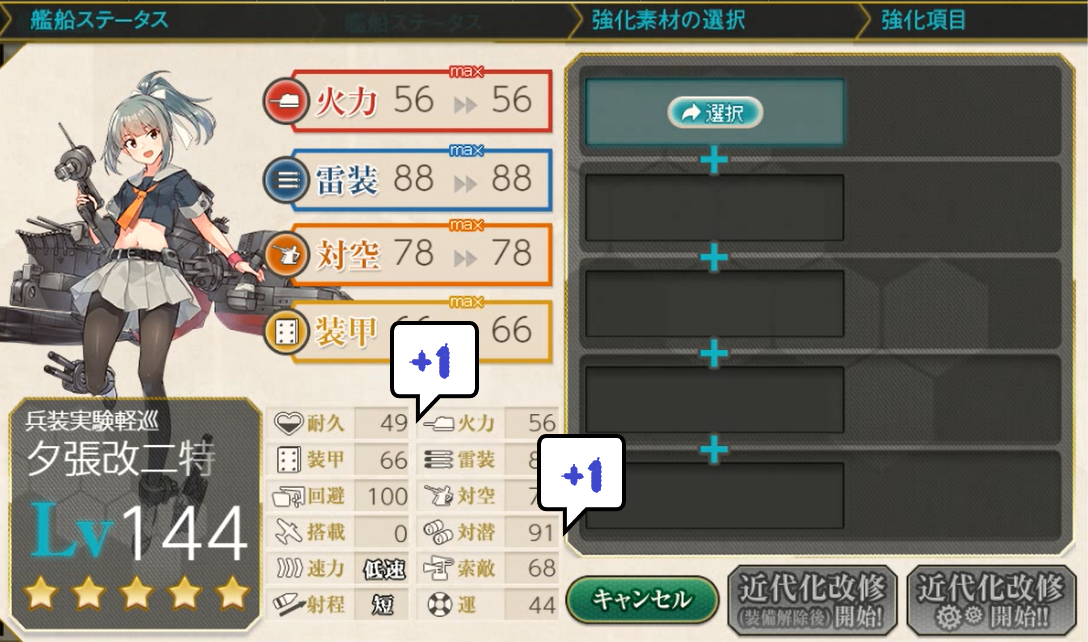This screenshot has height=642, width=1088.
Task: Open the 強化素材の選択 header tab
Action: pos(668,19)
